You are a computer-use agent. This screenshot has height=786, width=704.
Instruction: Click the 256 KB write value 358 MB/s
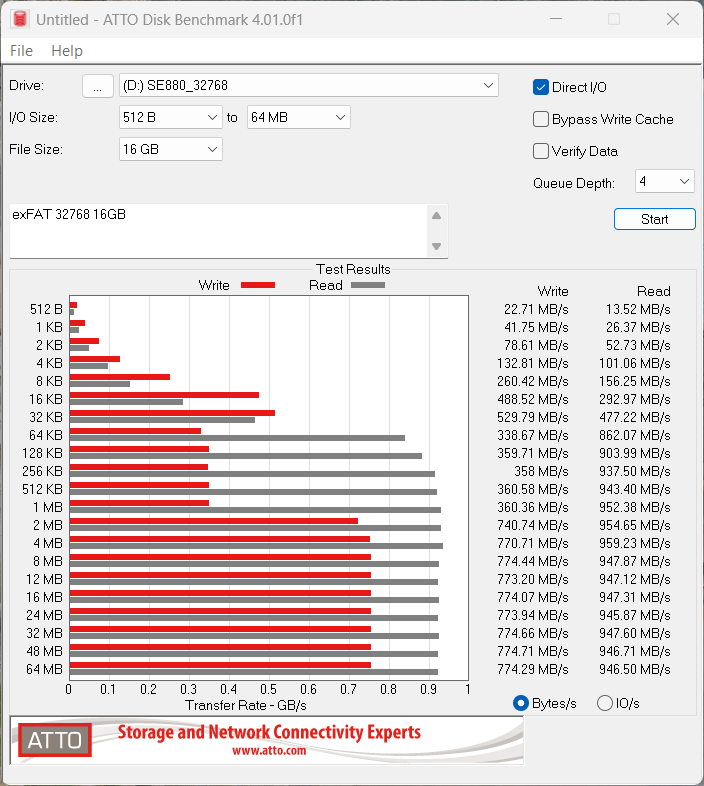pyautogui.click(x=541, y=471)
